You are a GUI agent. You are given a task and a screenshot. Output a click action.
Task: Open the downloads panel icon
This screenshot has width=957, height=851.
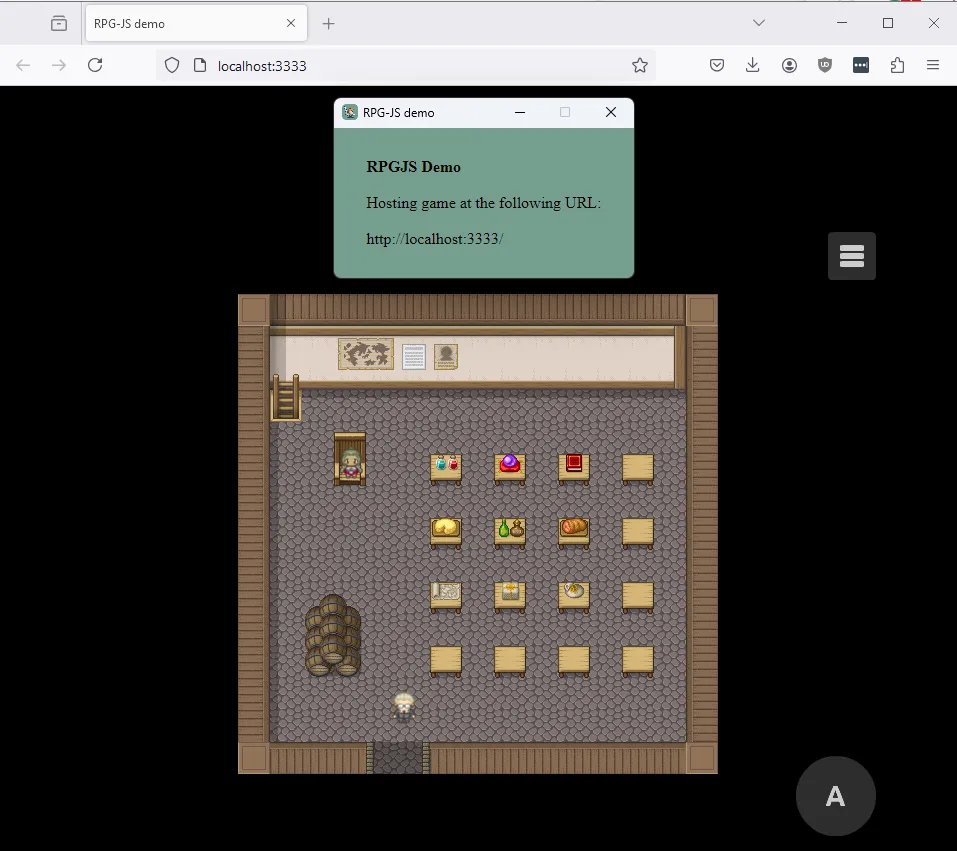coord(753,65)
